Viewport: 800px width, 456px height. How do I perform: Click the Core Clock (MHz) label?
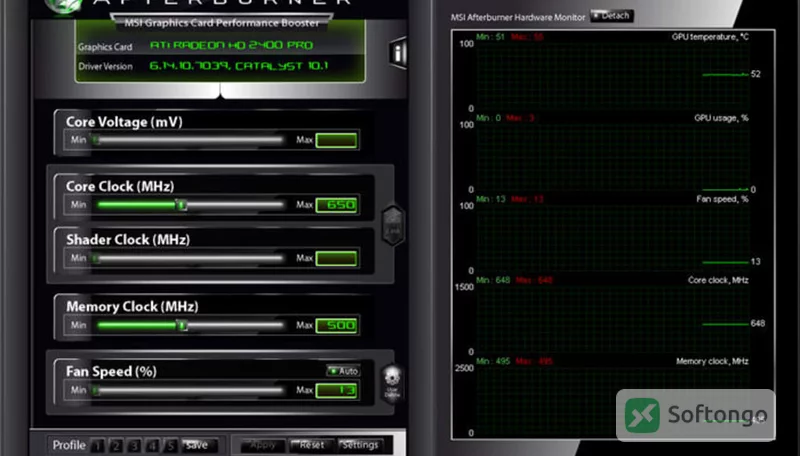[x=120, y=186]
